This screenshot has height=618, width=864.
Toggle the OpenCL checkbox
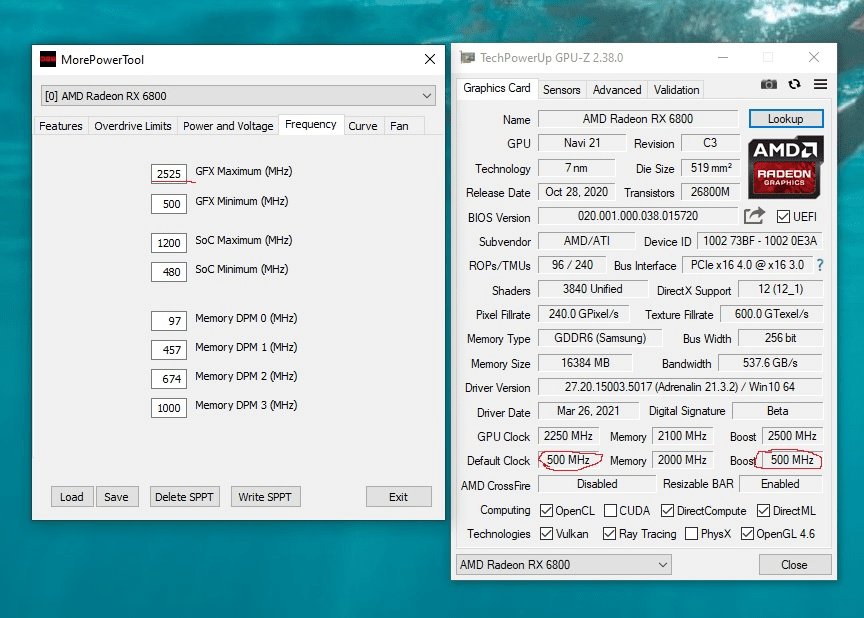coord(546,511)
